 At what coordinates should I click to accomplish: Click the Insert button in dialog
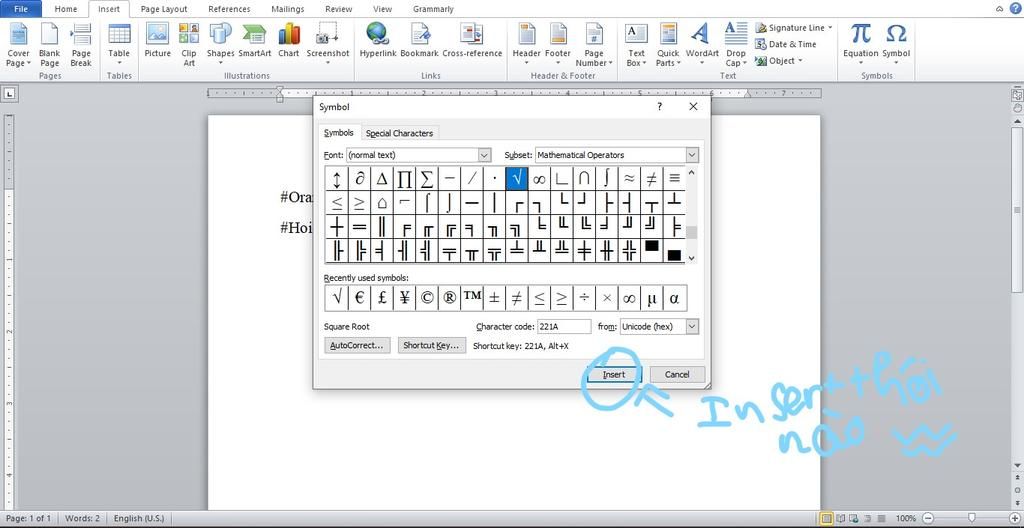tap(614, 374)
